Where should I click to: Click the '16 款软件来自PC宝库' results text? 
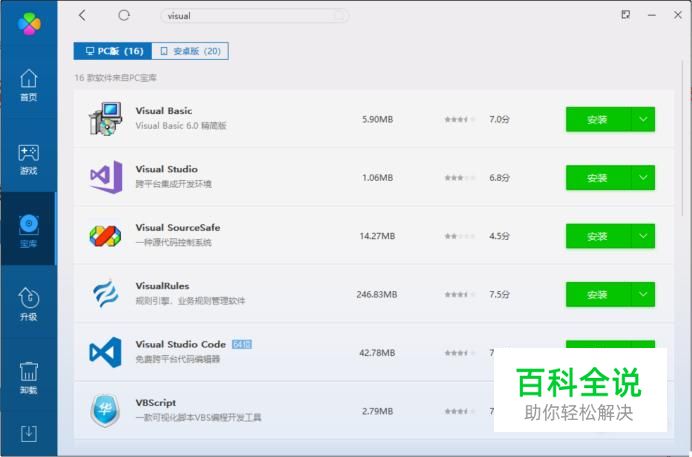point(115,78)
